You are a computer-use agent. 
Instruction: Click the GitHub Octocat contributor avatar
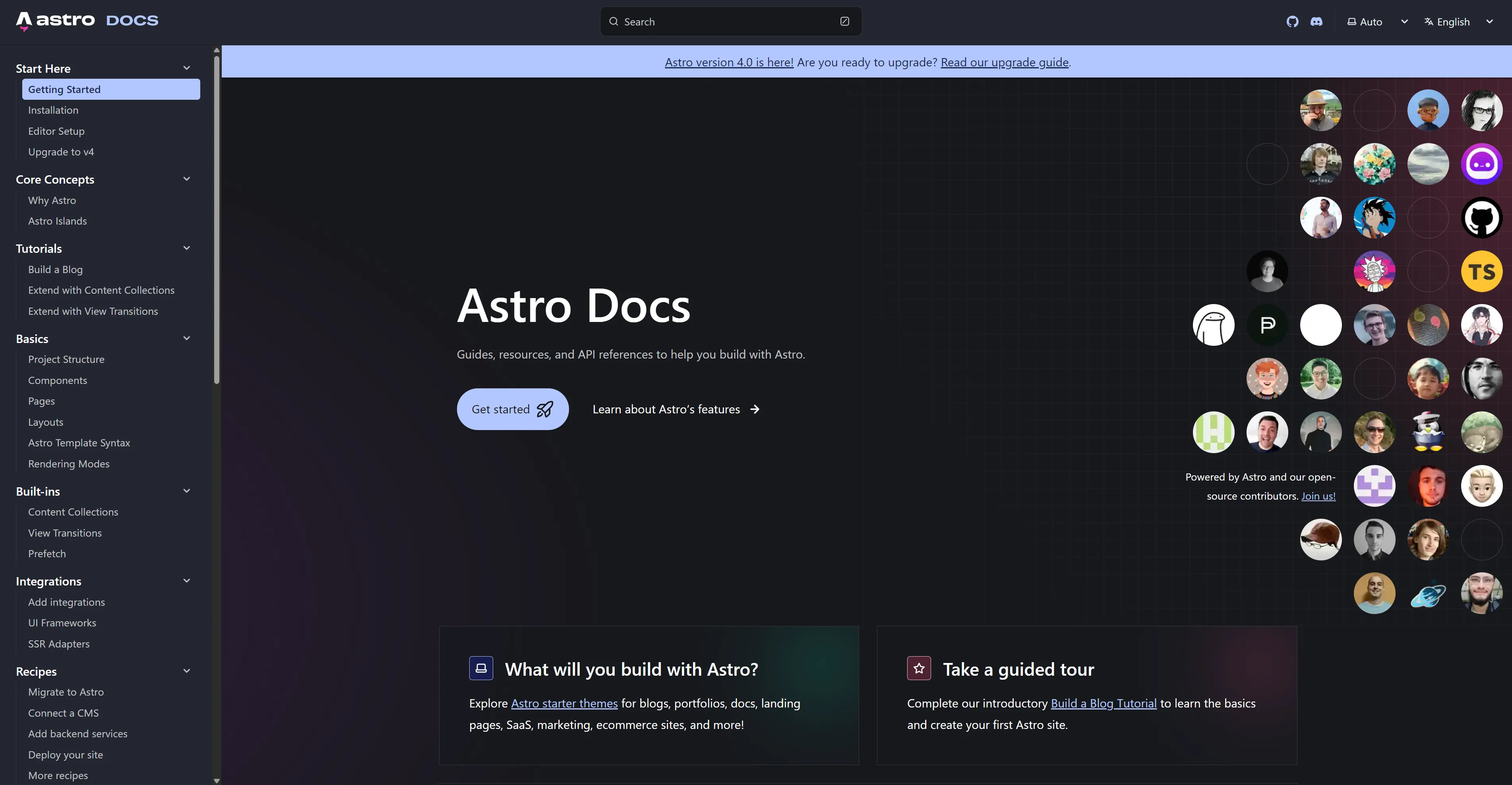tap(1481, 218)
